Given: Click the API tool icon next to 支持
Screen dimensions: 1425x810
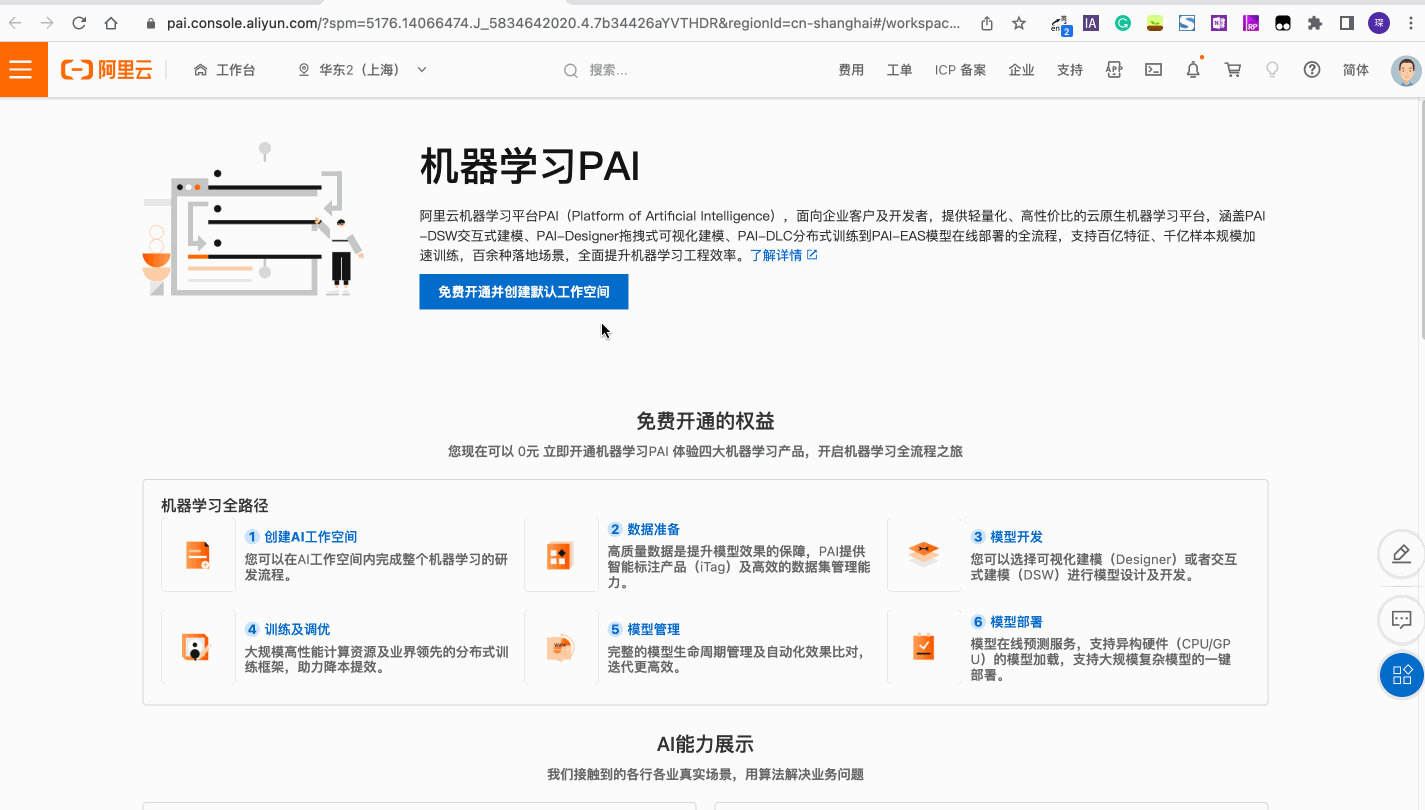Looking at the screenshot, I should point(1114,70).
